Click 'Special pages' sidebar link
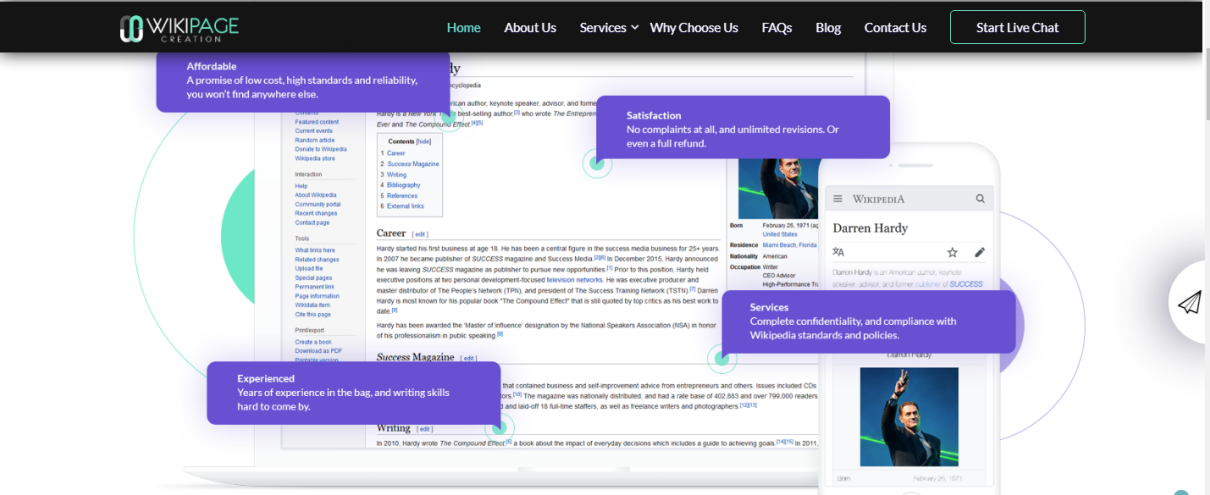Viewport: 1210px width, 495px height. tap(313, 278)
